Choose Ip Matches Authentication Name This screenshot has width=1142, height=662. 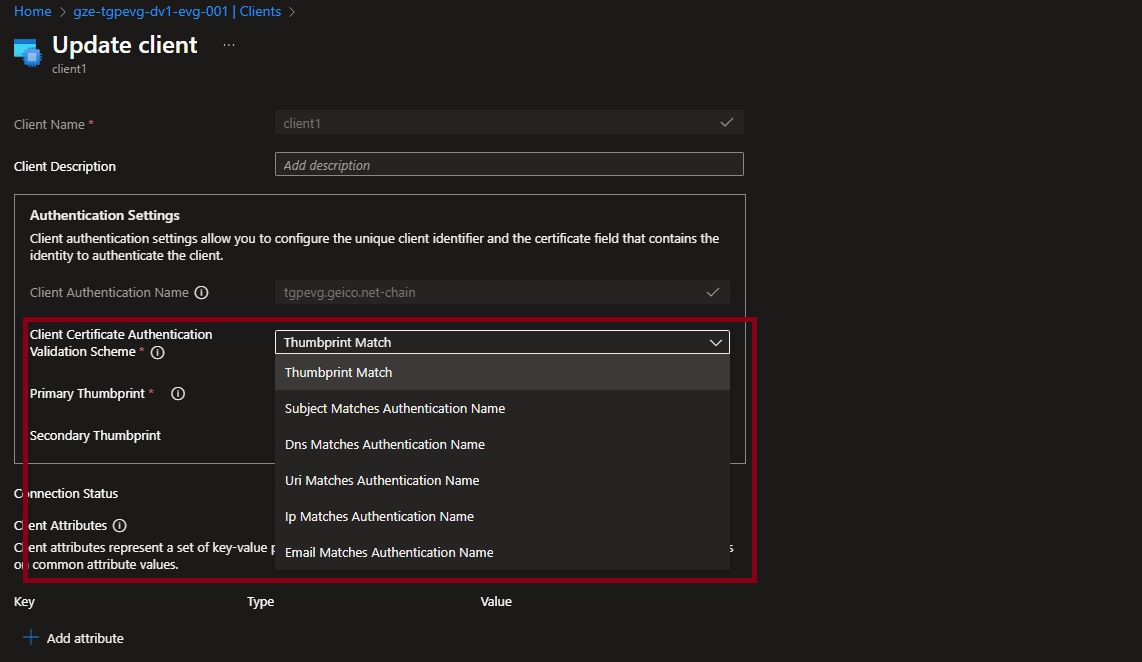(379, 516)
